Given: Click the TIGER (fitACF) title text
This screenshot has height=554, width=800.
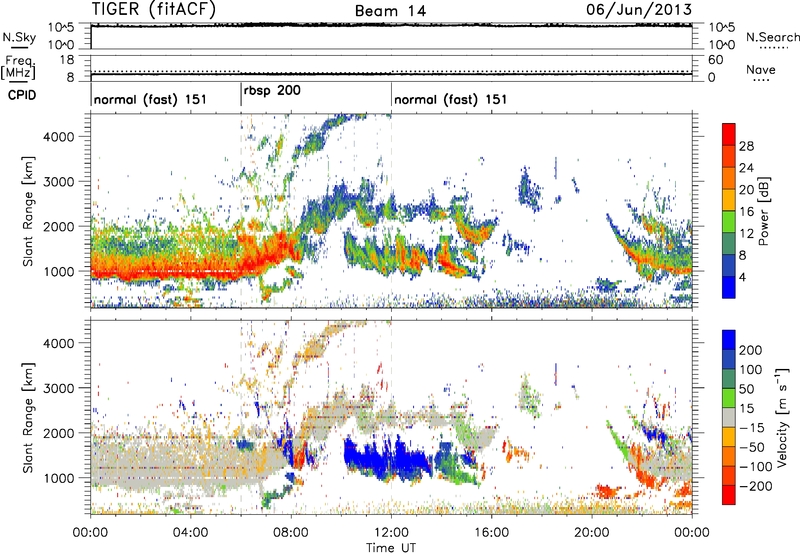Looking at the screenshot, I should coord(153,9).
